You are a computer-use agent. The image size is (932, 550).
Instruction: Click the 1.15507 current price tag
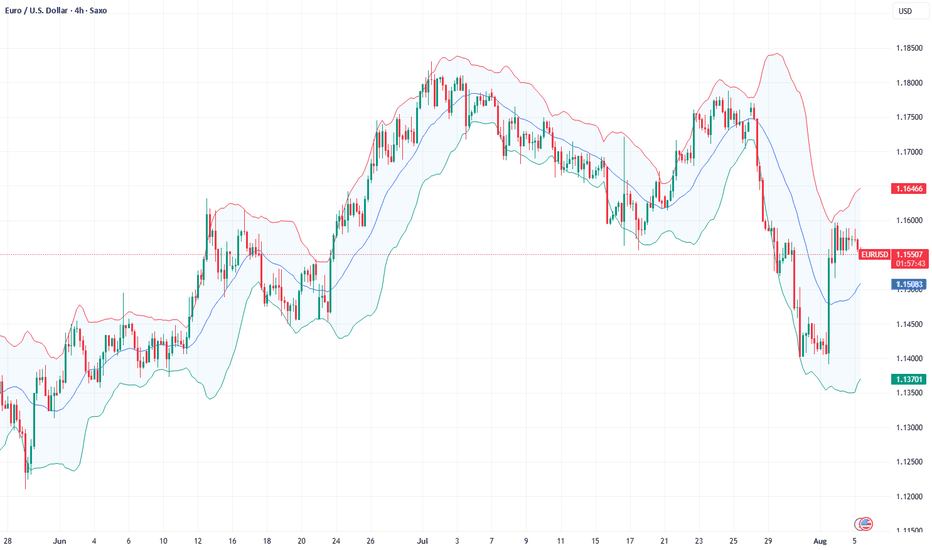[910, 254]
